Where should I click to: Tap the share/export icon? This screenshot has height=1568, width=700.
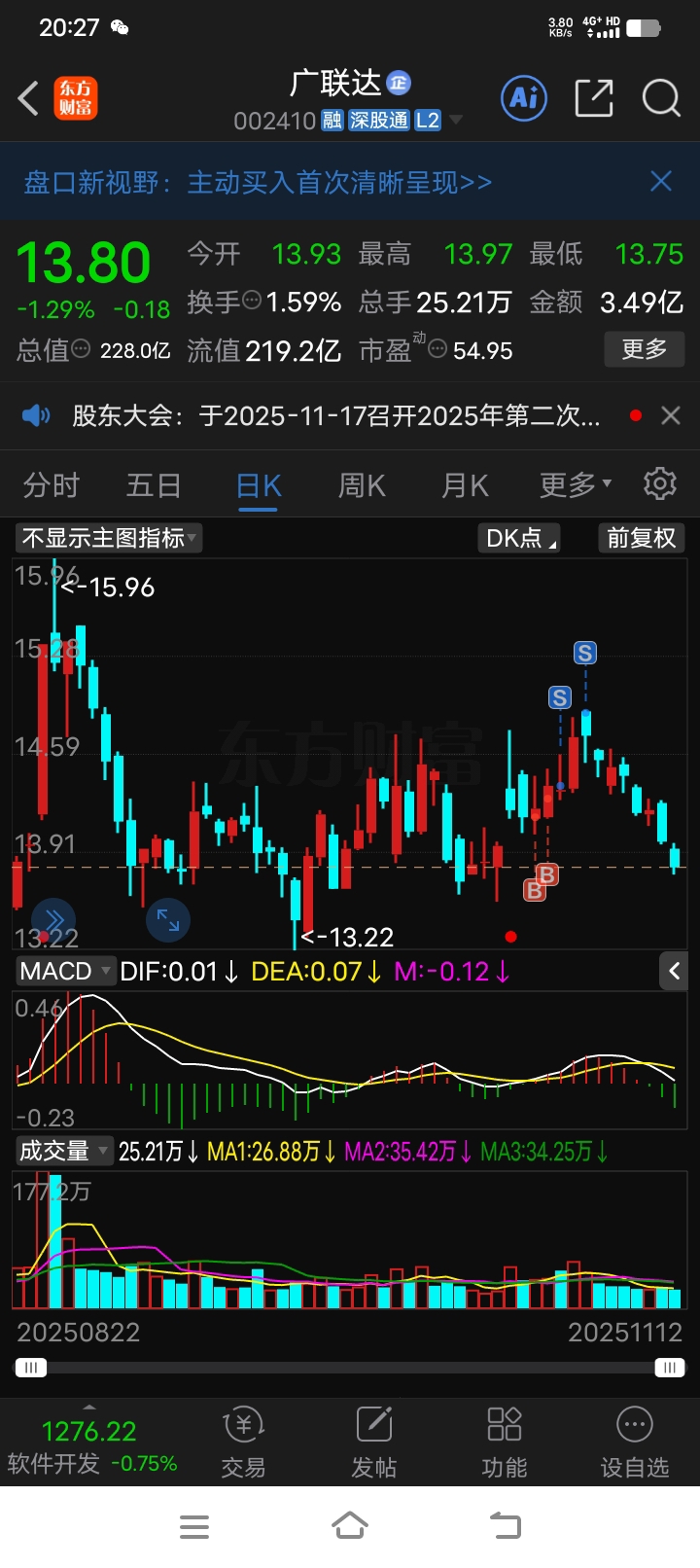[594, 98]
